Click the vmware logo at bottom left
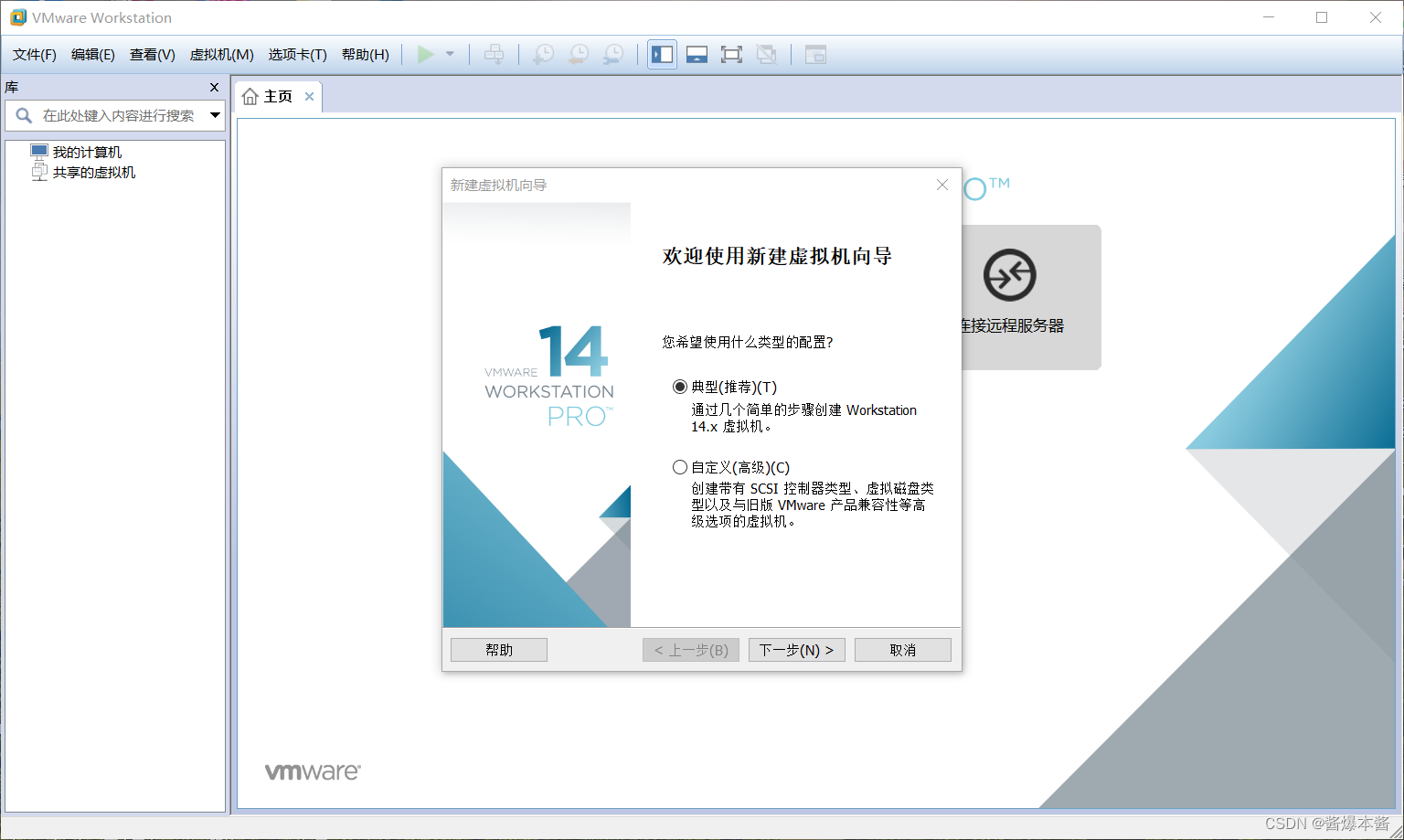The width and height of the screenshot is (1404, 840). (313, 771)
